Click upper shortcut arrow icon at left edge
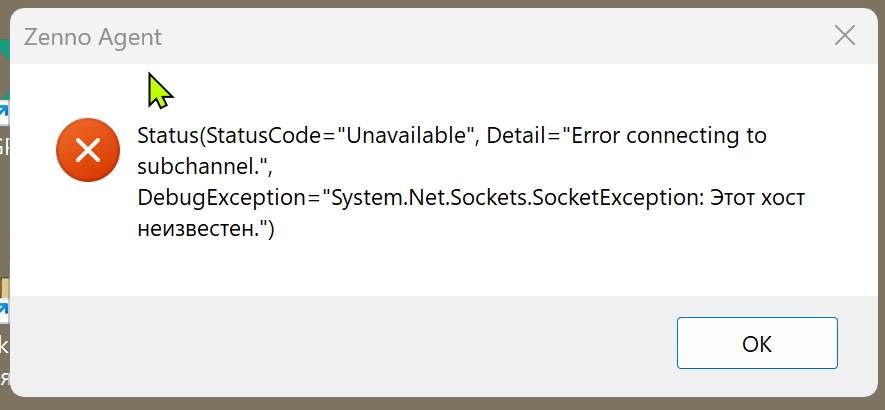Viewport: 885px width, 410px height. click(4, 111)
